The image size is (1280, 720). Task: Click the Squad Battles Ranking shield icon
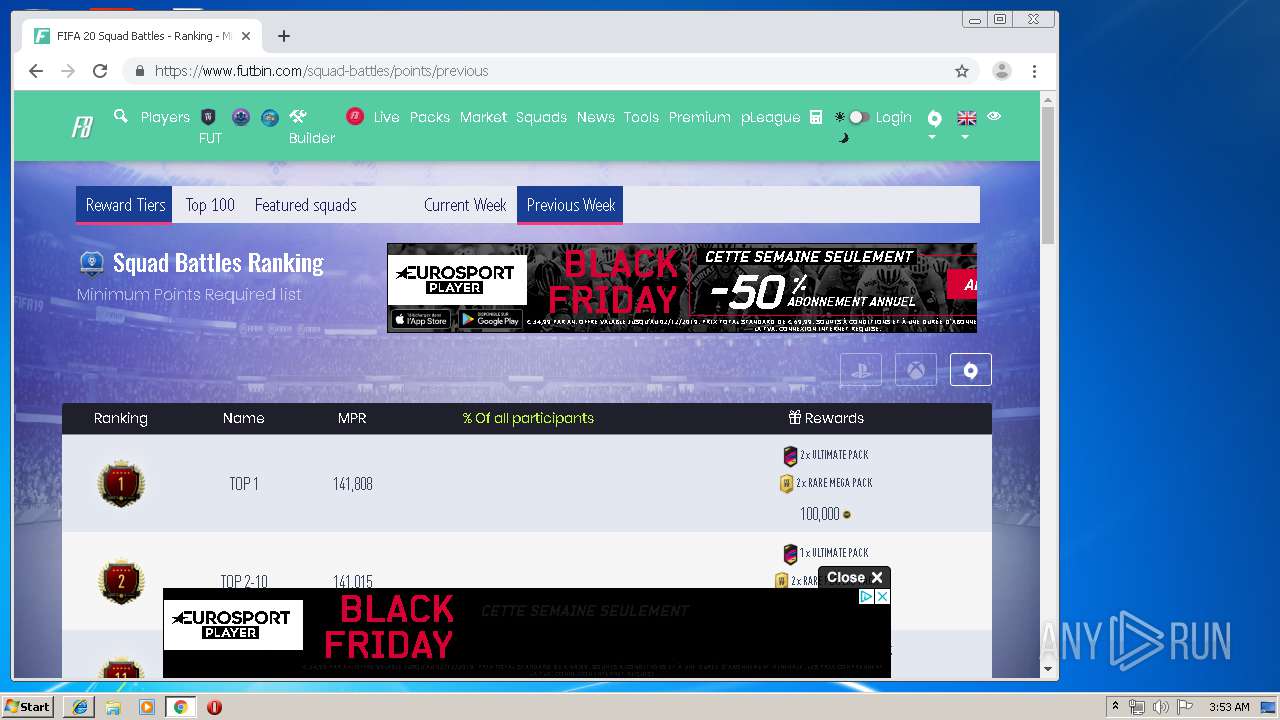[92, 263]
